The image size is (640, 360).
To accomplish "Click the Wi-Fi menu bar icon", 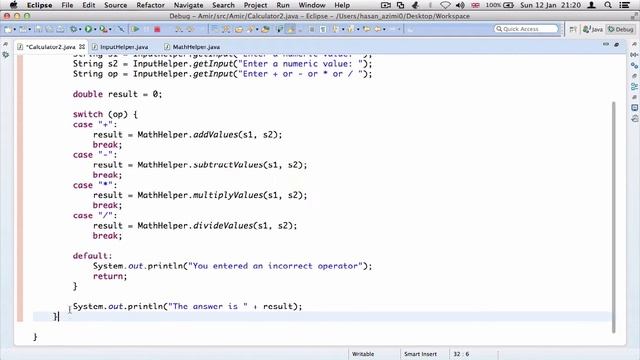I will [445, 5].
